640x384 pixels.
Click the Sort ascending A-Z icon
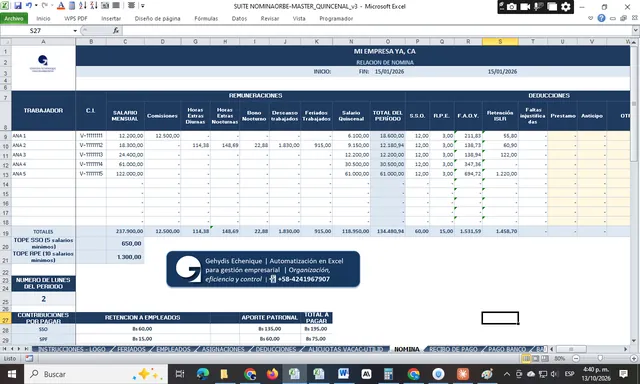point(82,6)
